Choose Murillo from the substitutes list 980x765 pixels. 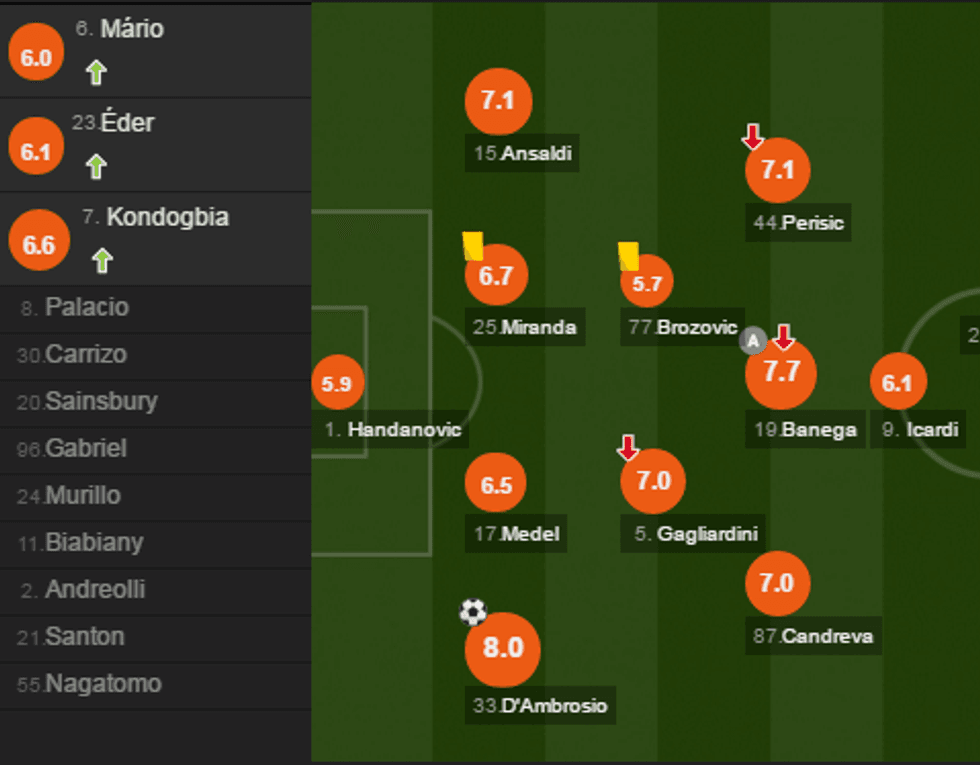(x=83, y=496)
